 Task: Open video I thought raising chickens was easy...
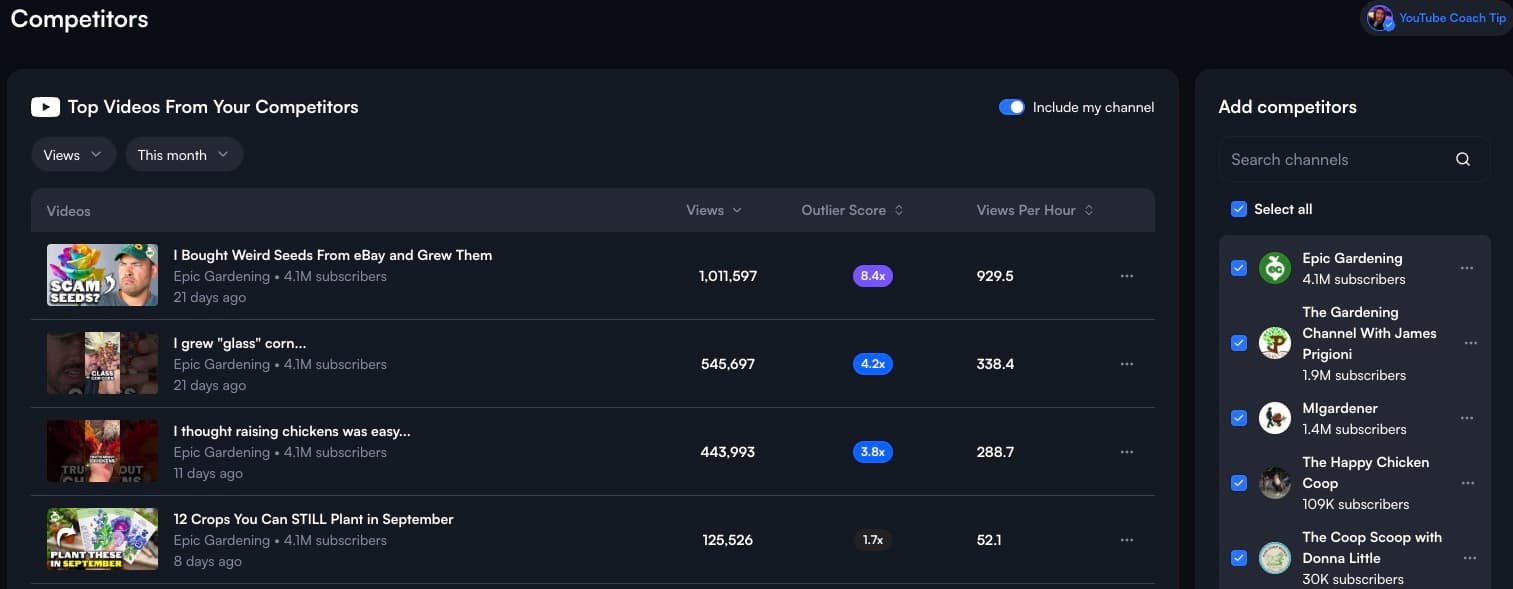[292, 431]
